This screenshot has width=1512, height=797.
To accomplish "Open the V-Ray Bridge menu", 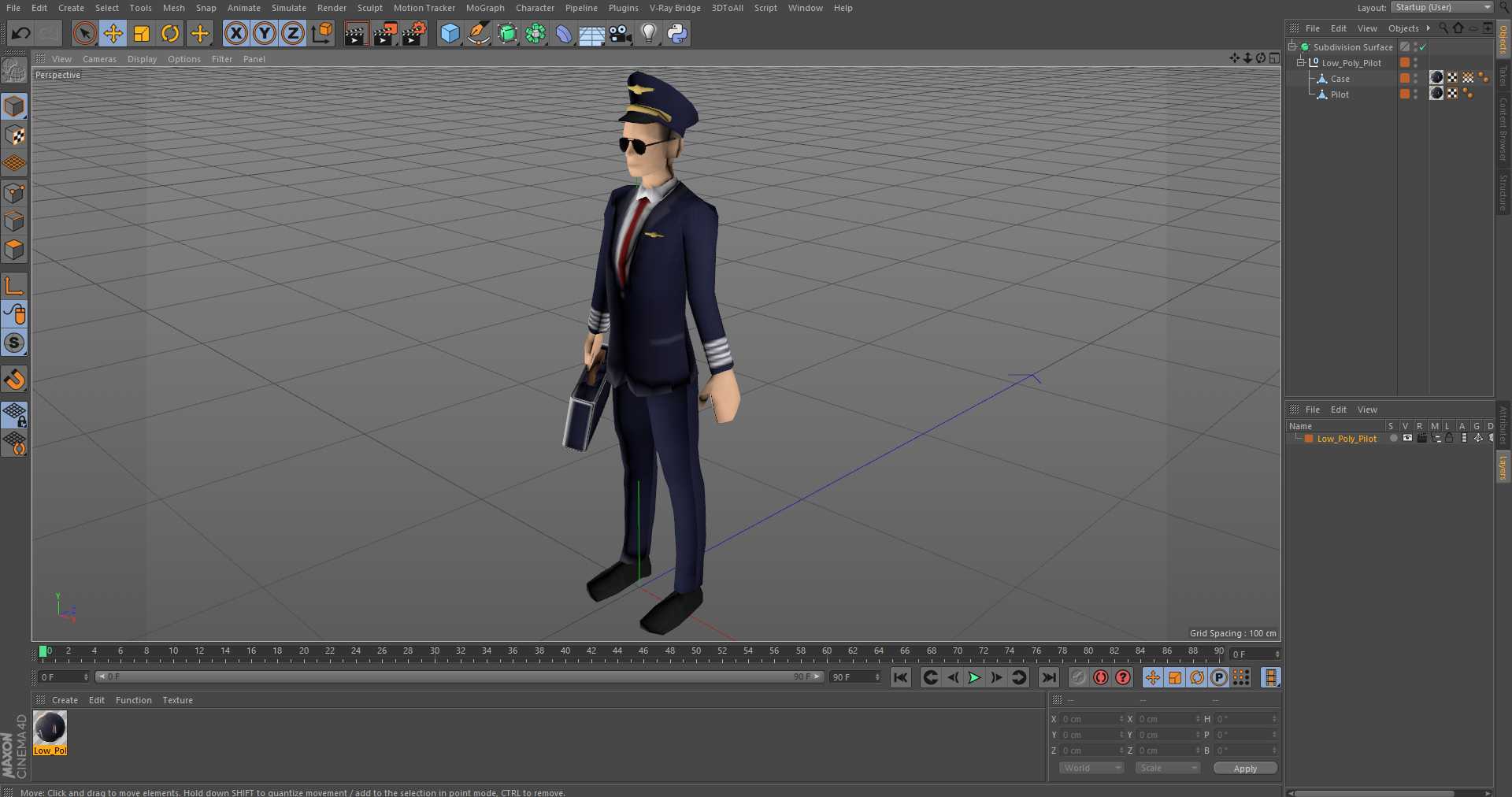I will coord(675,8).
